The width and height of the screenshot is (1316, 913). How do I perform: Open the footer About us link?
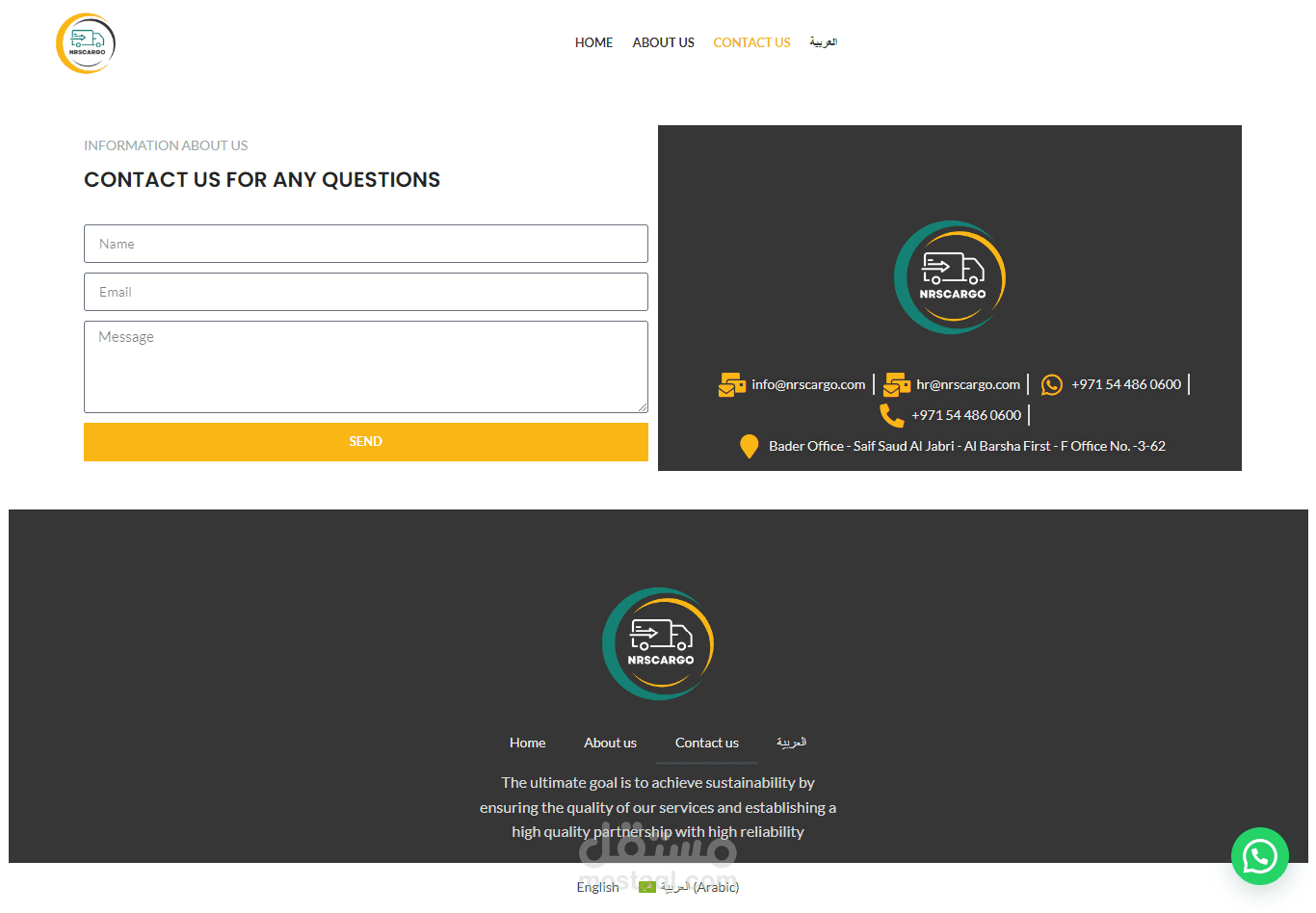(610, 743)
